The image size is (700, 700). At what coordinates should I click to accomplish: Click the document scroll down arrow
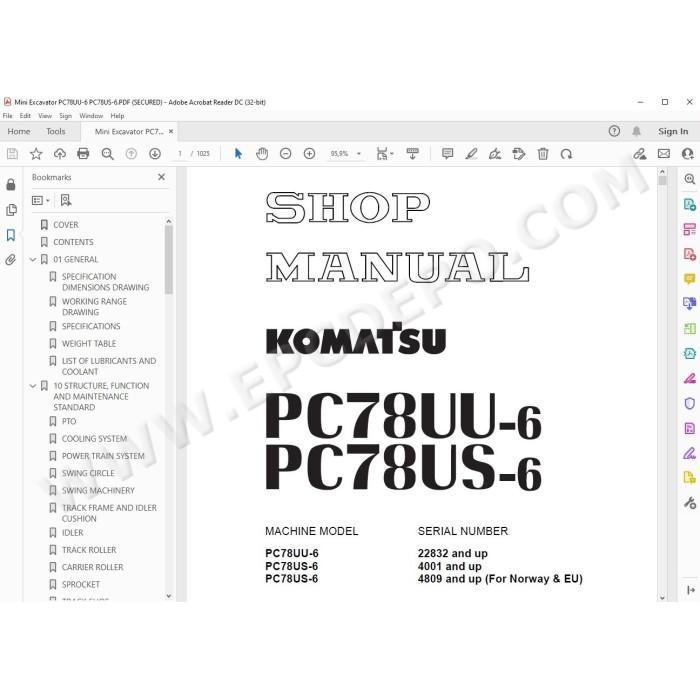point(662,597)
